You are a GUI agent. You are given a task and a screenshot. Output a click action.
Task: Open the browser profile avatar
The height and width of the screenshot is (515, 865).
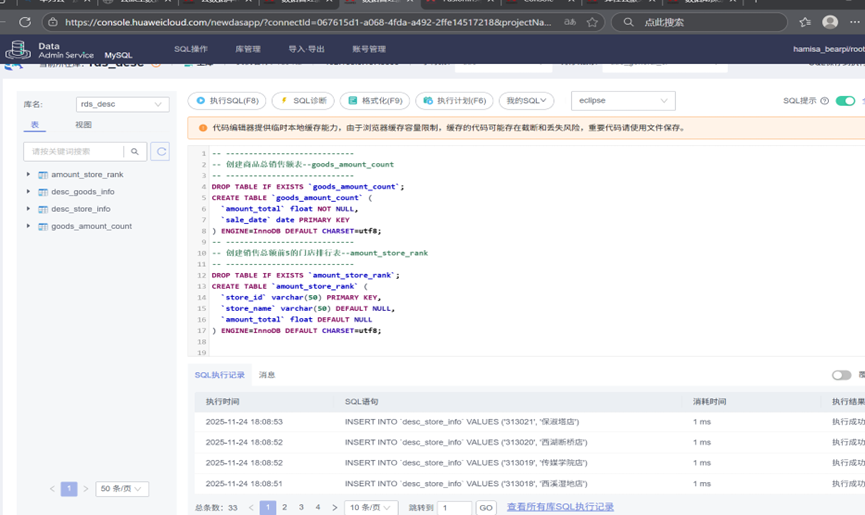click(830, 22)
